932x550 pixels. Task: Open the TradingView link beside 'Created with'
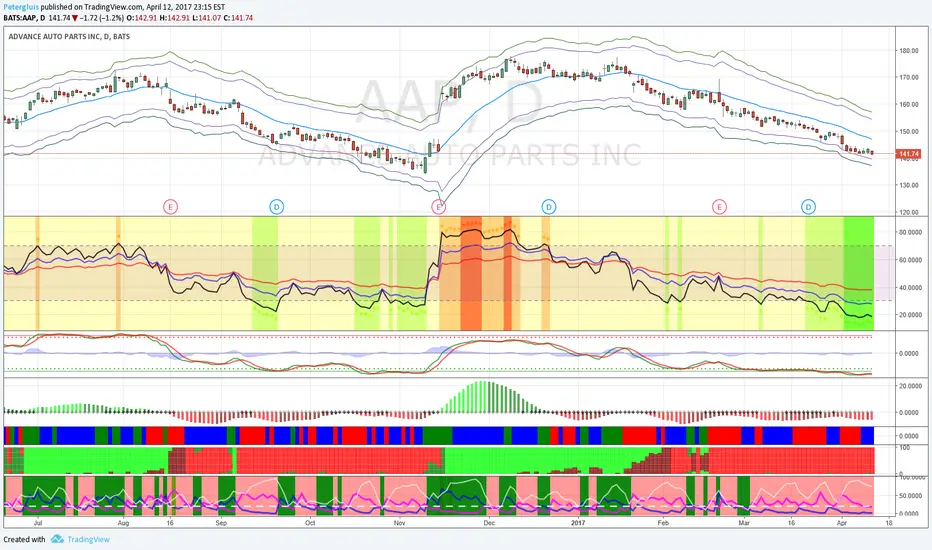click(88, 539)
